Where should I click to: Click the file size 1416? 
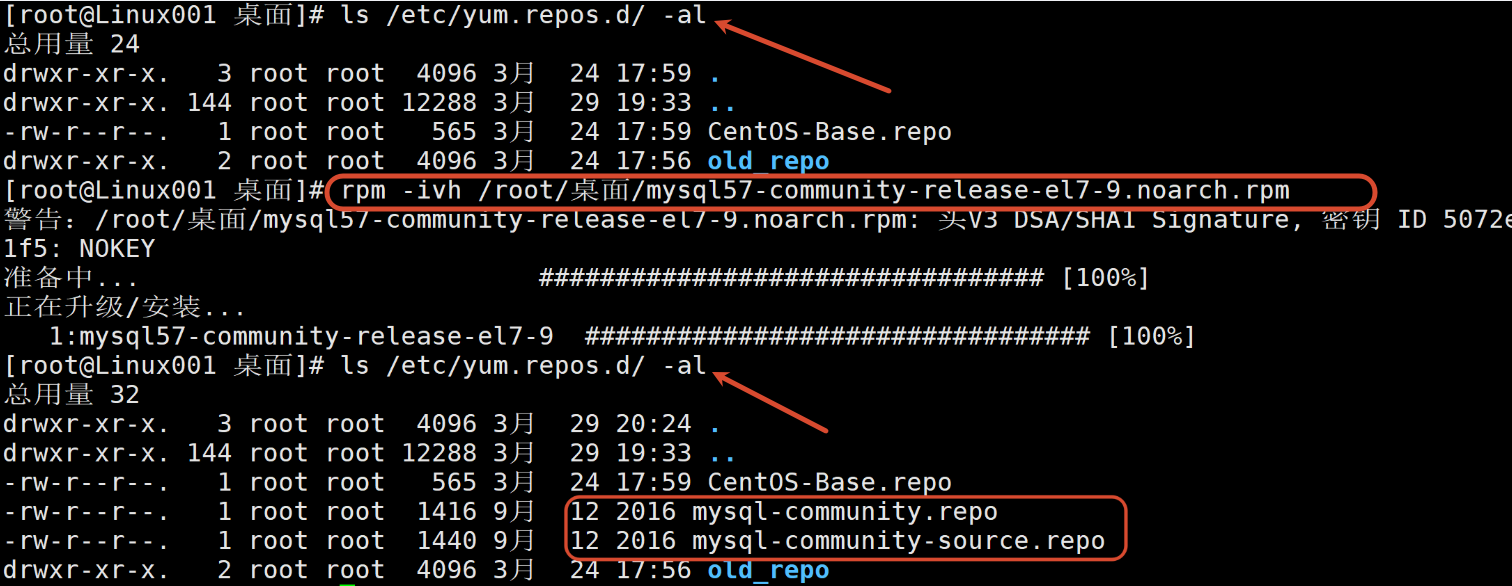tap(447, 512)
